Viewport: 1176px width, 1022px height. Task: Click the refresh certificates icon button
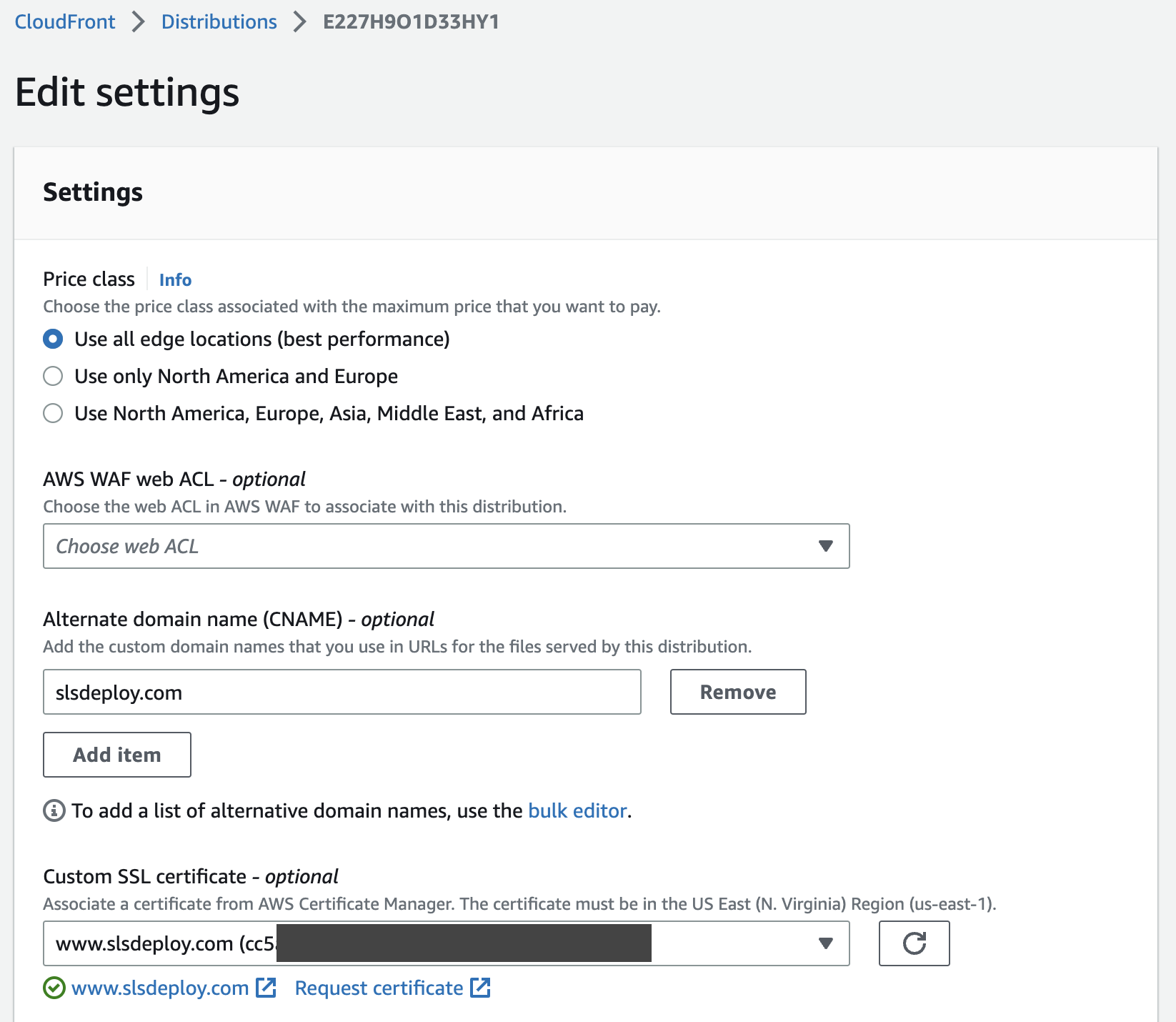point(914,943)
